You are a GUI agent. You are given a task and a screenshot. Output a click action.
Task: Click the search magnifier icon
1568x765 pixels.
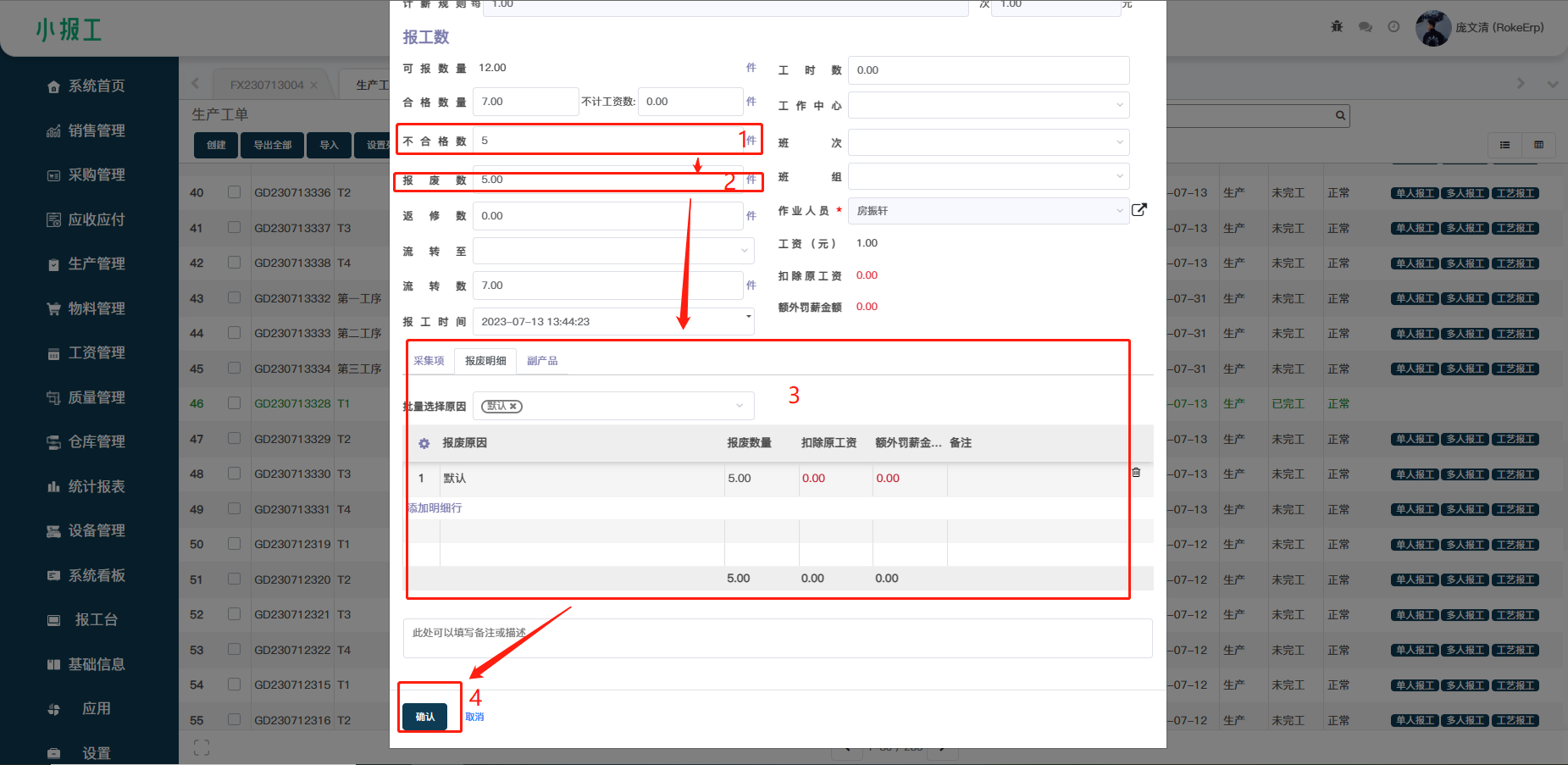[x=1340, y=116]
